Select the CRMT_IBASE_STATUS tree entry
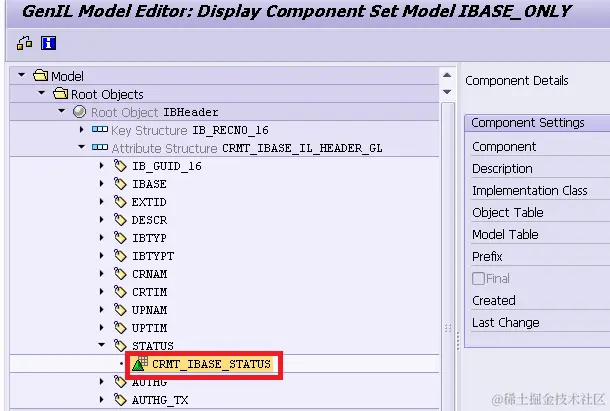Image resolution: width=610 pixels, height=411 pixels. click(211, 364)
